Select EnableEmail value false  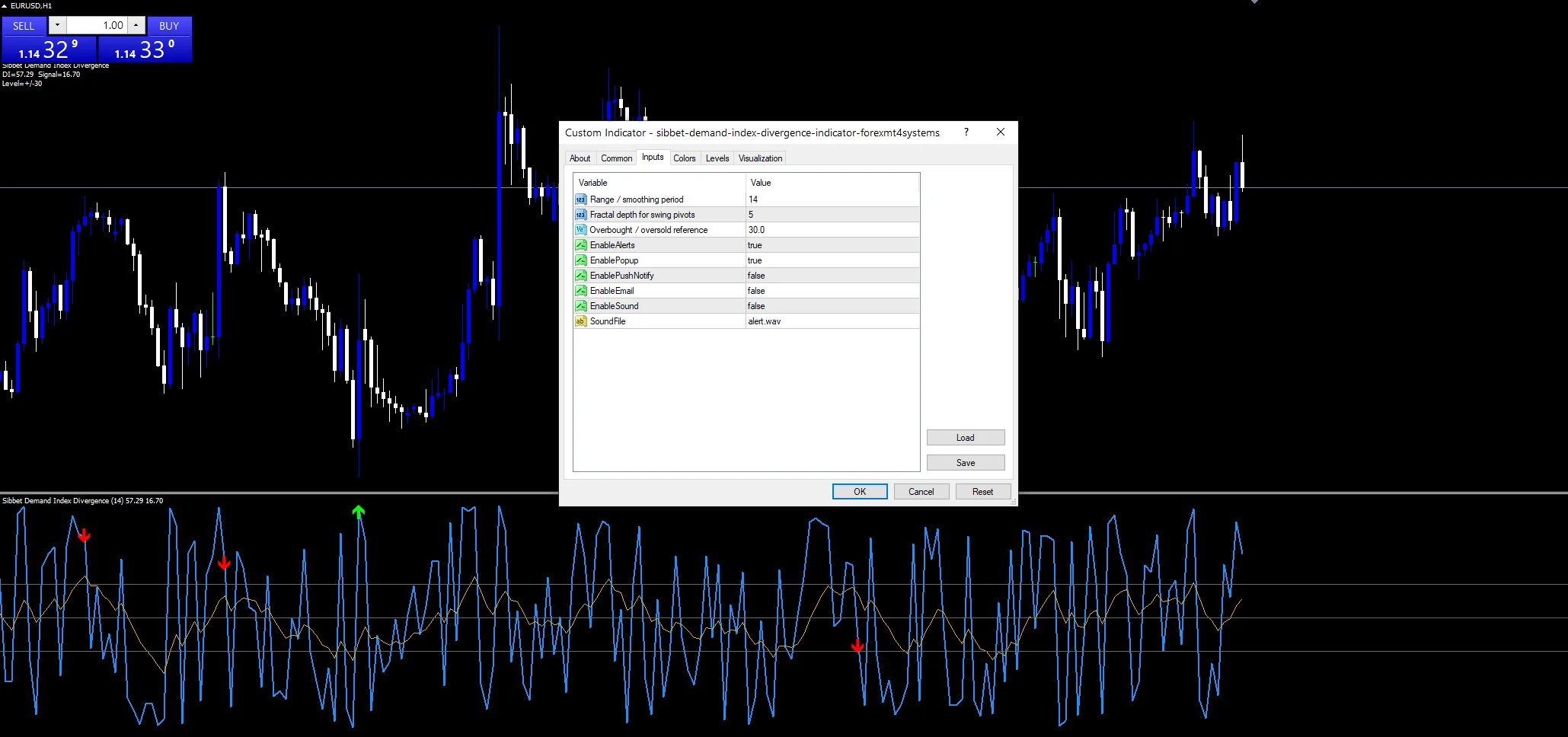[832, 291]
